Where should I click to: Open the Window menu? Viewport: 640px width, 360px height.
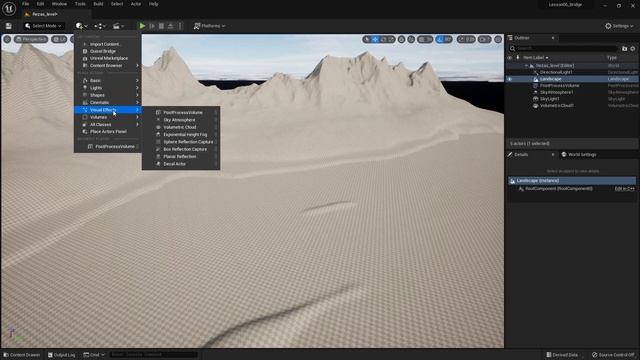[x=59, y=4]
